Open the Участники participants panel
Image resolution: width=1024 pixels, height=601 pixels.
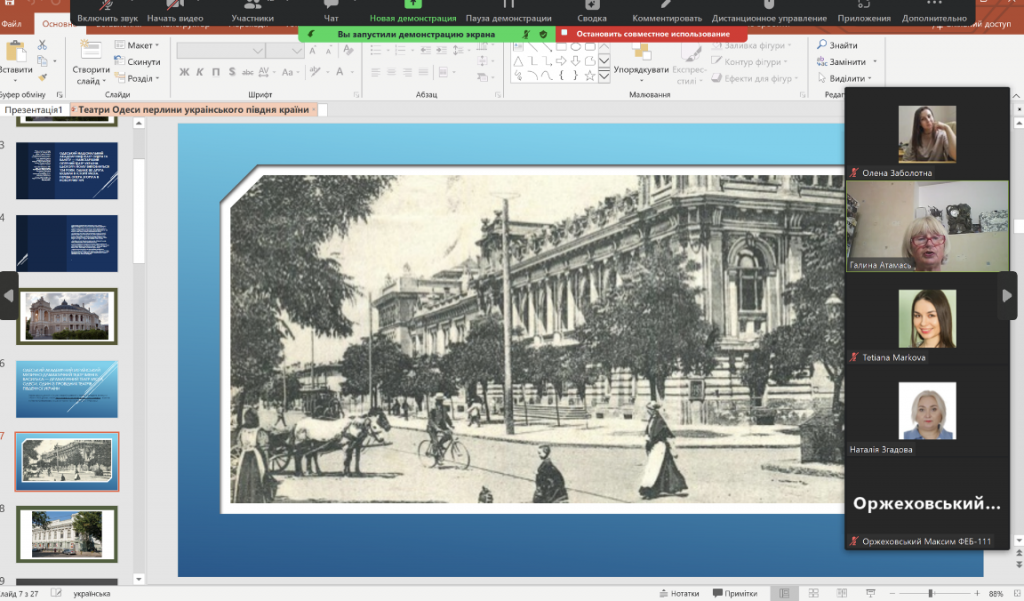(252, 12)
